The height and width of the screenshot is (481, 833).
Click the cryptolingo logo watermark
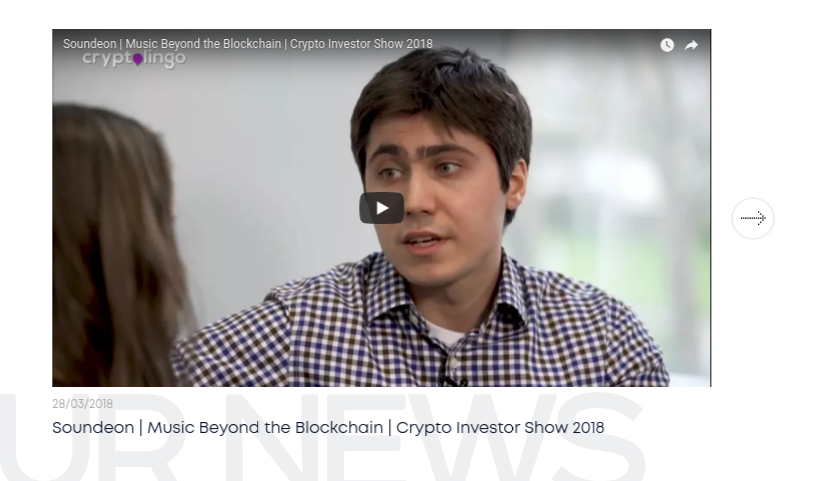click(x=134, y=58)
